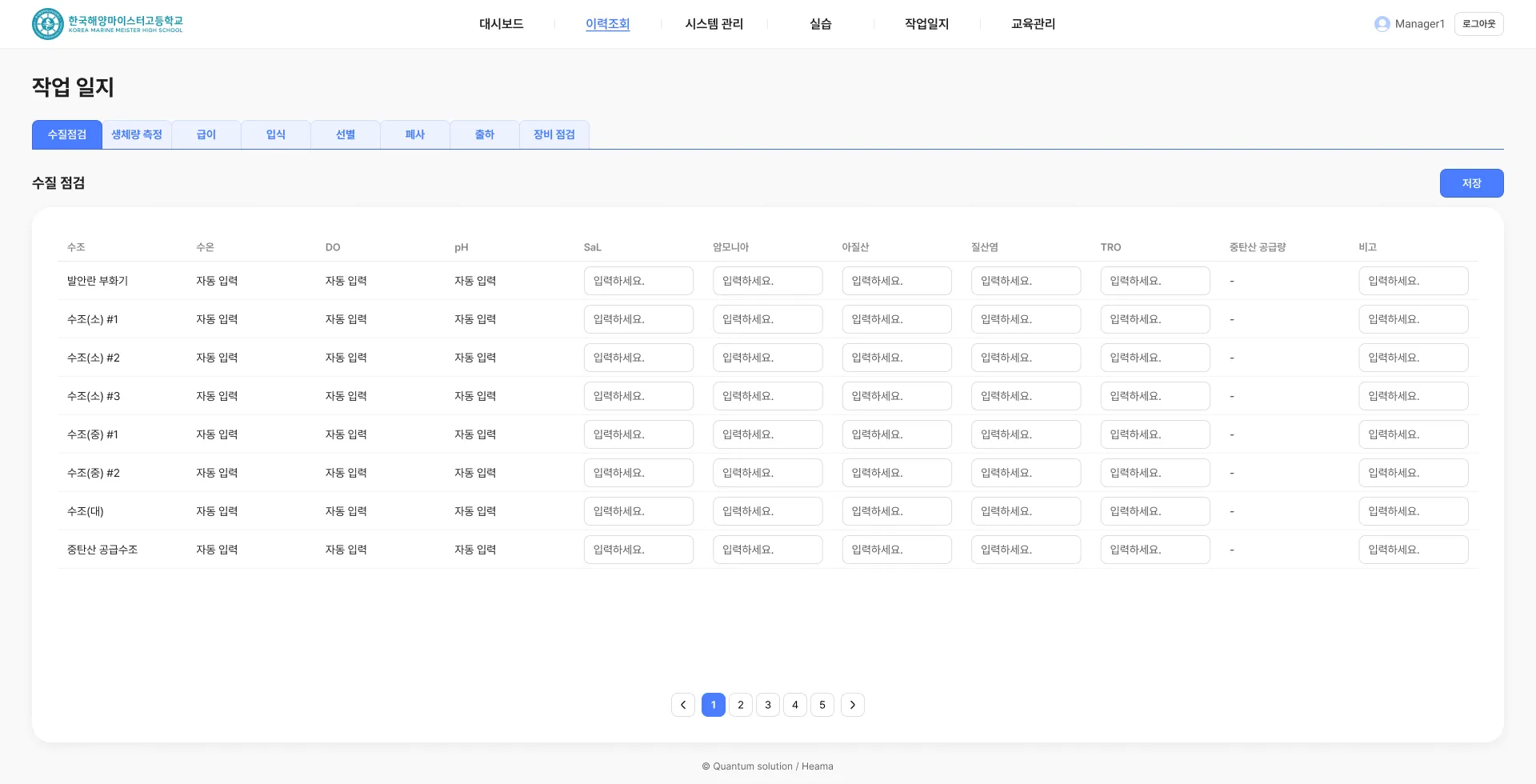Click the Manager1 user avatar icon
The image size is (1536, 784).
point(1382,24)
